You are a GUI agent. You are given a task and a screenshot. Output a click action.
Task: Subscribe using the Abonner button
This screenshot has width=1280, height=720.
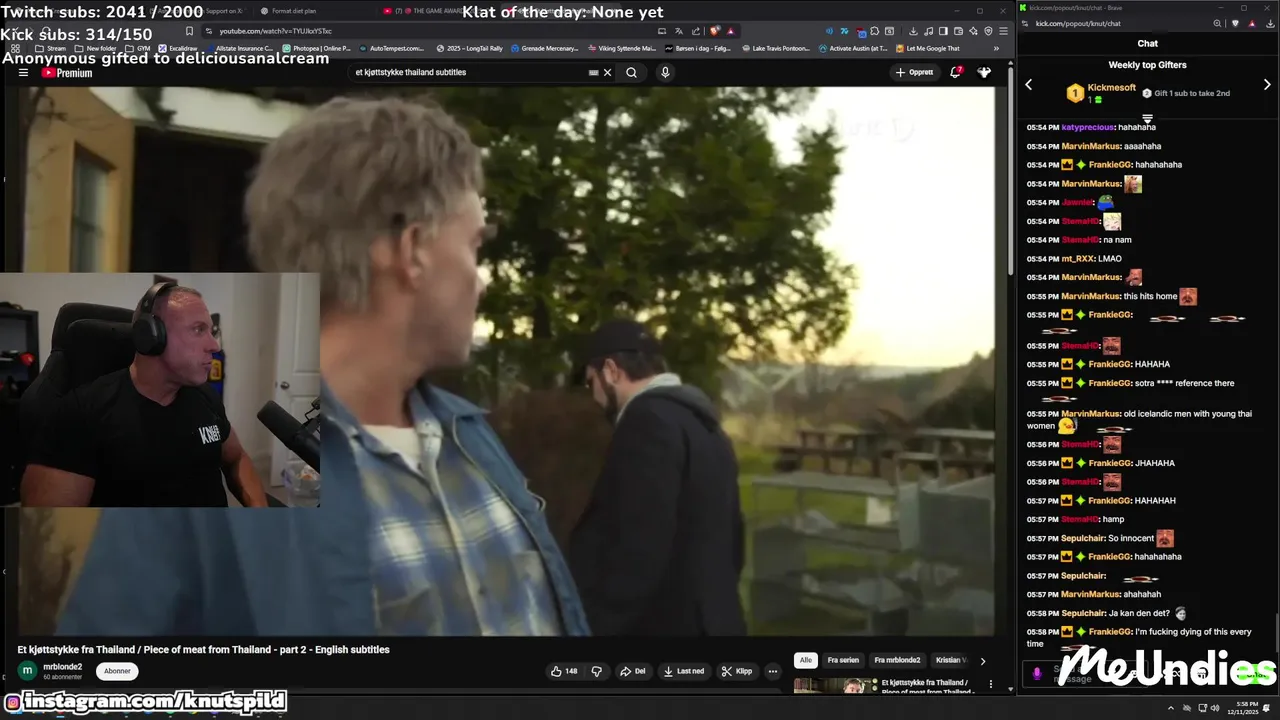(x=117, y=671)
